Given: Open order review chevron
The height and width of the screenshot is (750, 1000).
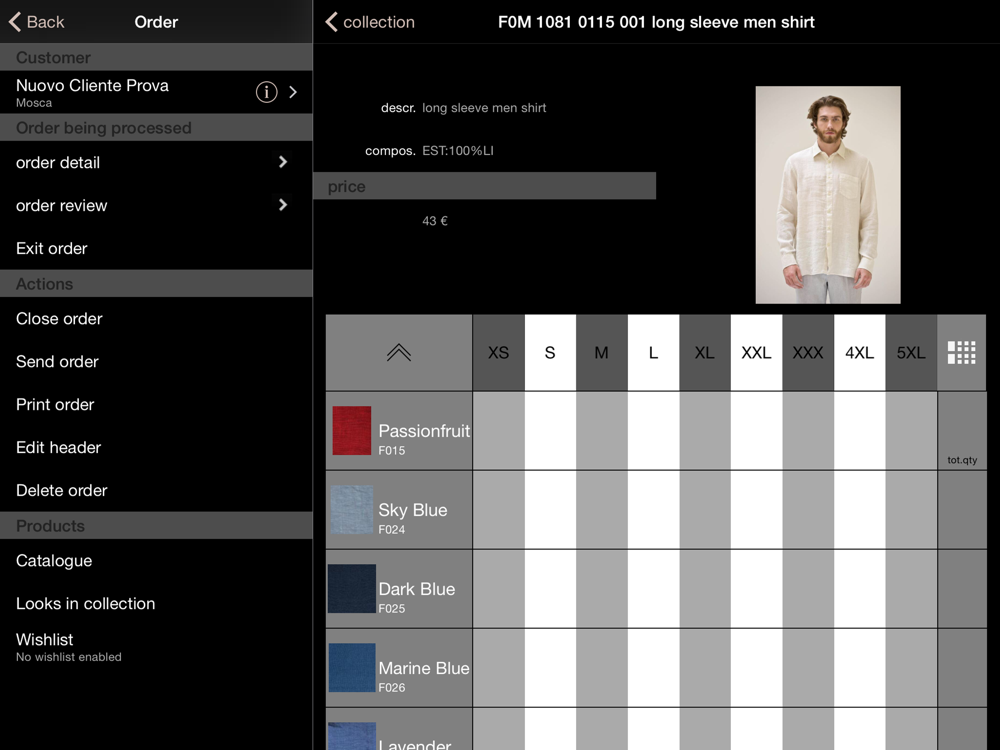Looking at the screenshot, I should click(x=283, y=205).
